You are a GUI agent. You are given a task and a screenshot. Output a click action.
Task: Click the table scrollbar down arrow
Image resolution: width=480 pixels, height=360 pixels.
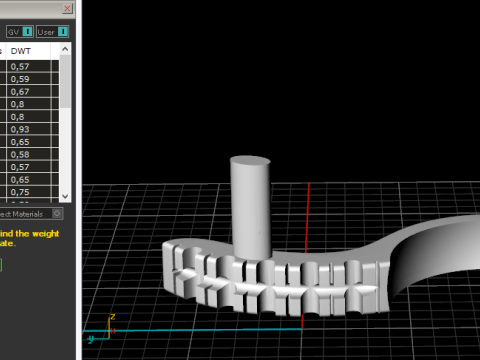pyautogui.click(x=65, y=197)
